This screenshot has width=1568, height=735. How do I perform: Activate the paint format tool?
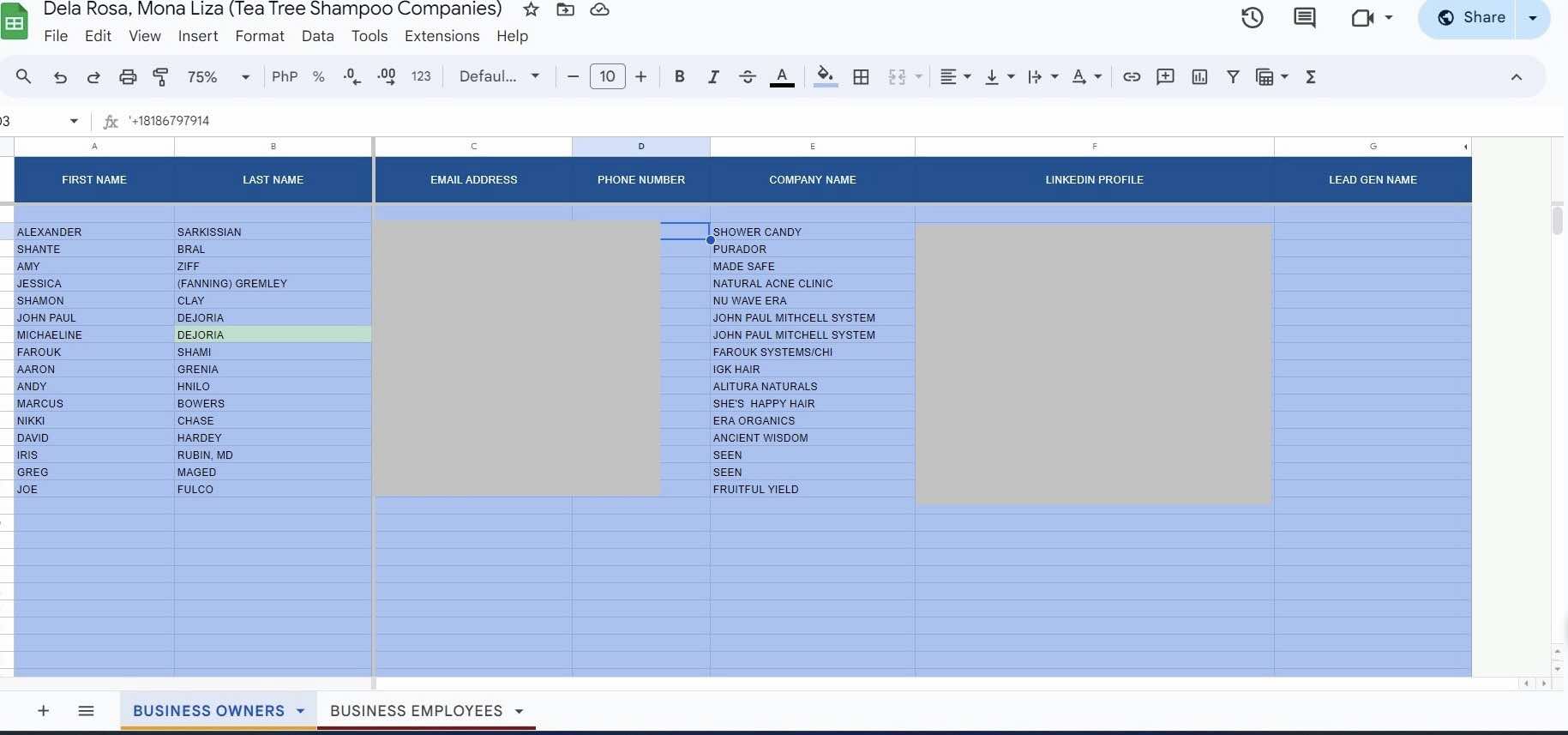point(160,77)
